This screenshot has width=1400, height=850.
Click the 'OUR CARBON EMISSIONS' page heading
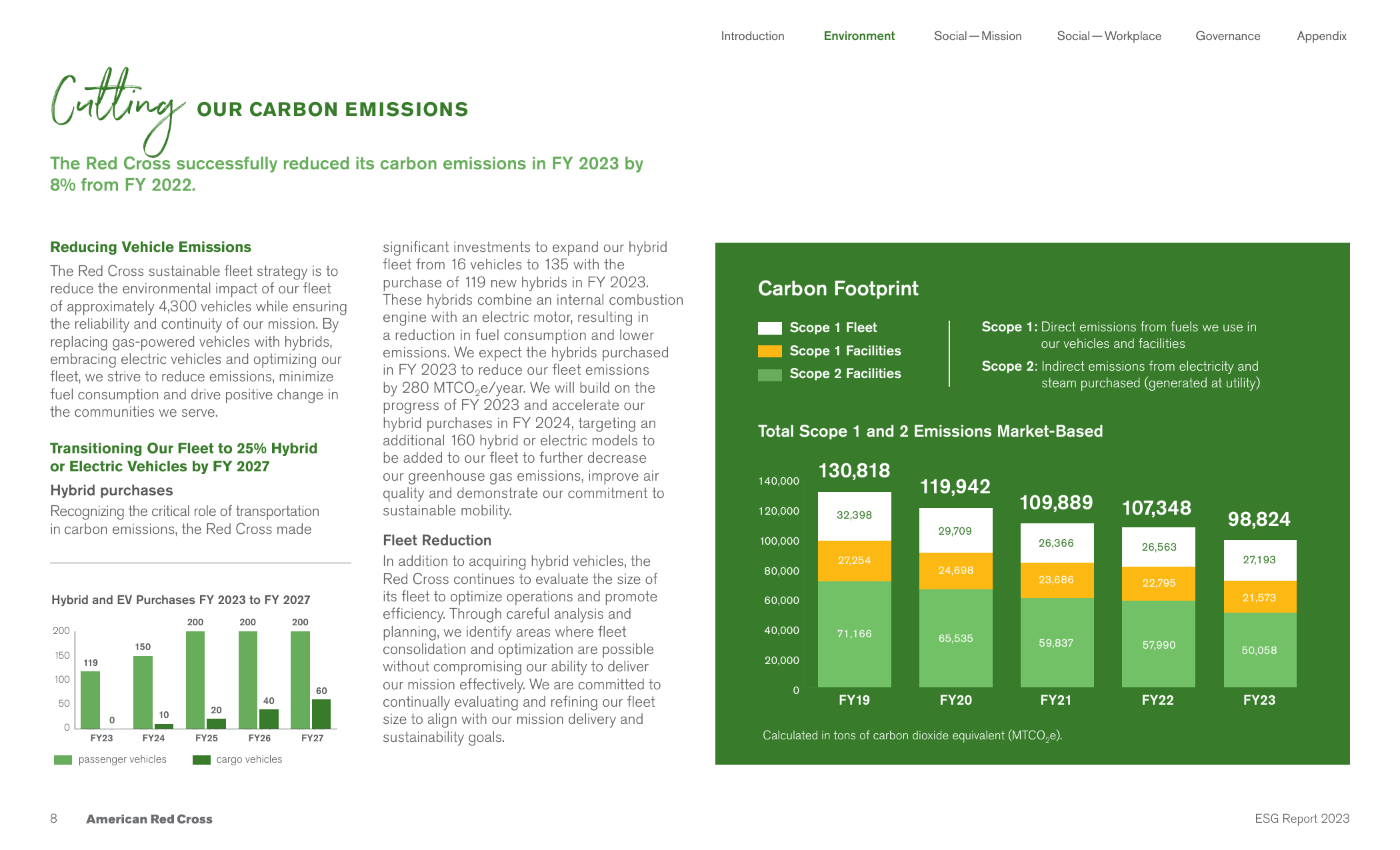[333, 109]
